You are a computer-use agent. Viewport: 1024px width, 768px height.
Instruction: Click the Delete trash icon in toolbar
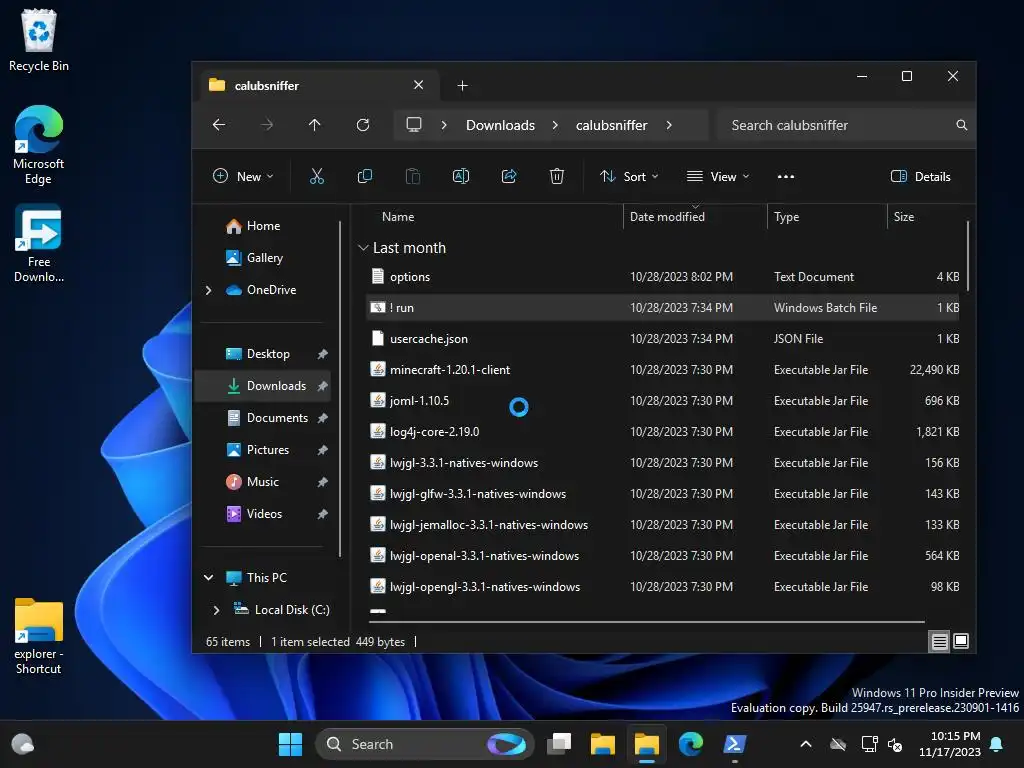coord(557,176)
